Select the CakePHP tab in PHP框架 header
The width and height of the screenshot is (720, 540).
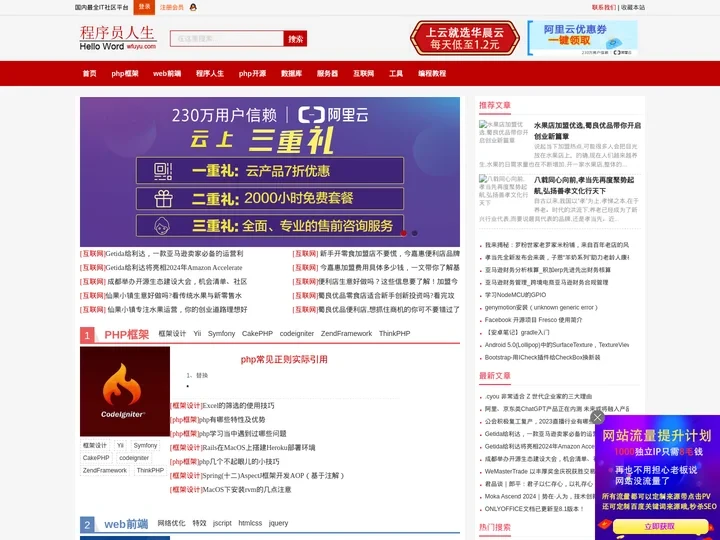point(257,333)
